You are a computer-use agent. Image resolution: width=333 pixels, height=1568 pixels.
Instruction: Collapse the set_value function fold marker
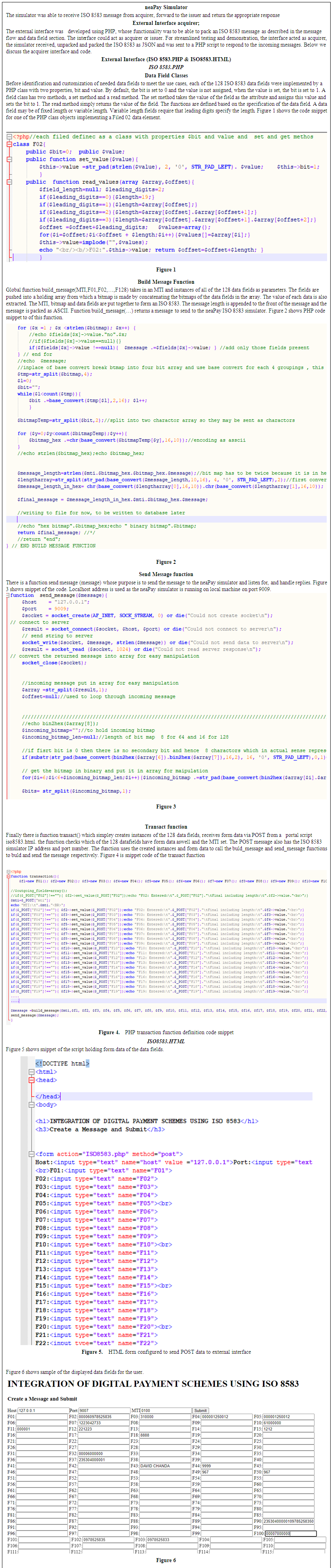tap(9, 159)
